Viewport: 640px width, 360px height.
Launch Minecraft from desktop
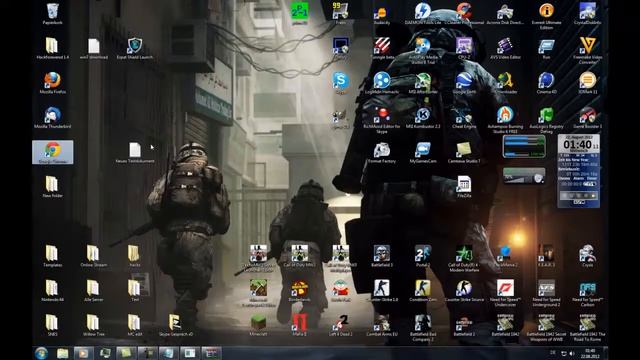point(258,325)
